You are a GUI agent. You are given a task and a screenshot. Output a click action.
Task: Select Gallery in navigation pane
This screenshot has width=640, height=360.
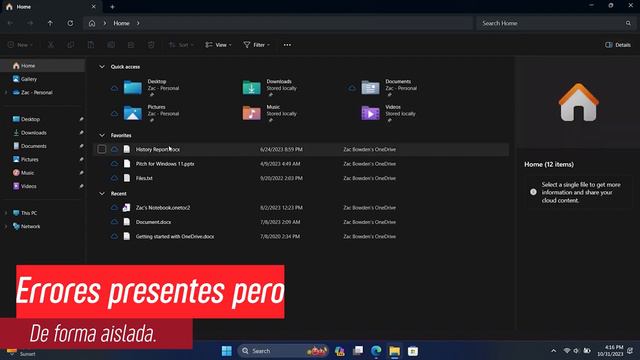(x=42, y=79)
